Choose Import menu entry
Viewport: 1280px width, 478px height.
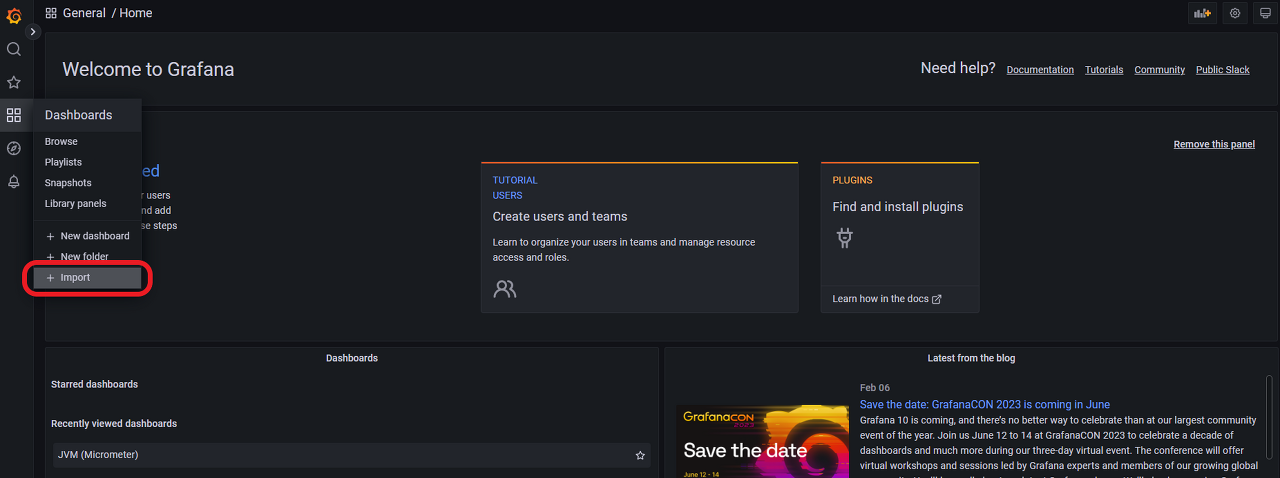coord(88,278)
